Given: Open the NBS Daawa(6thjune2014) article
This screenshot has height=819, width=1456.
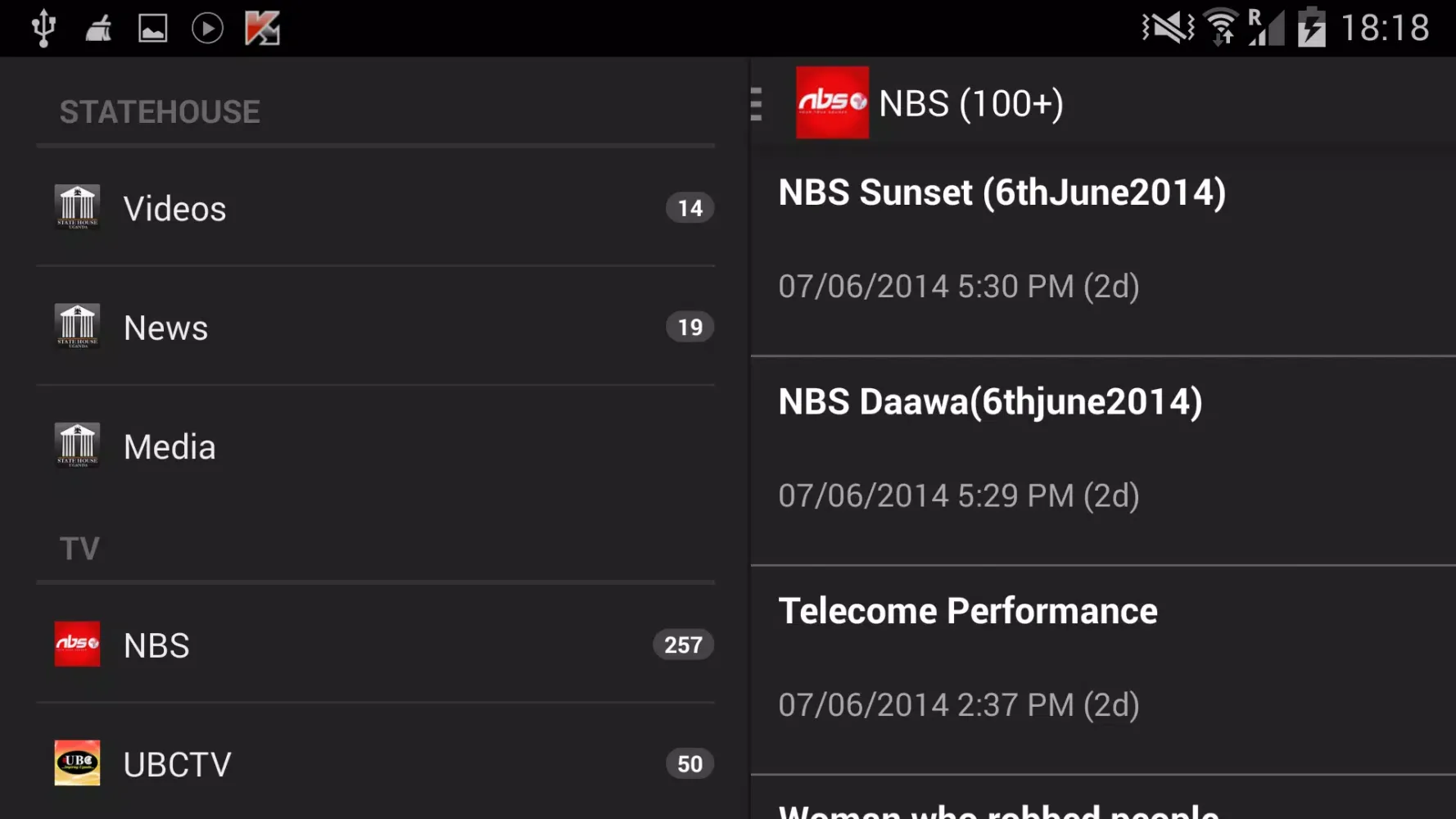Looking at the screenshot, I should click(x=989, y=401).
